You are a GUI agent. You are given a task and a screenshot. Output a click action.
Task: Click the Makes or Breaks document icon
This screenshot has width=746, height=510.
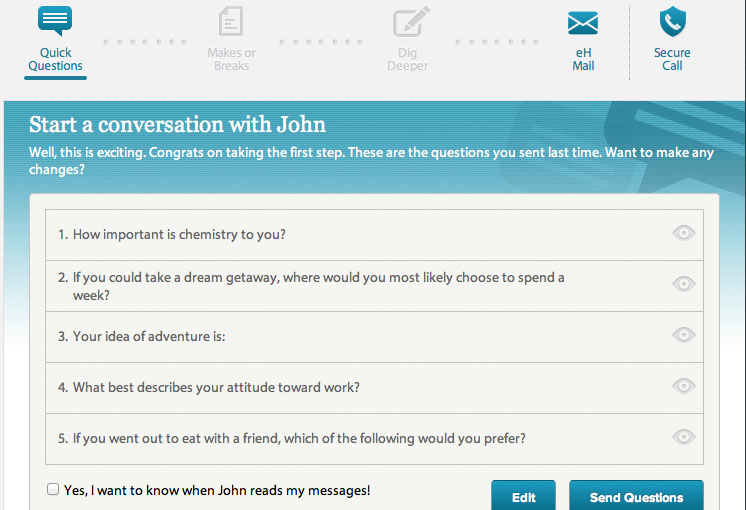tap(231, 21)
